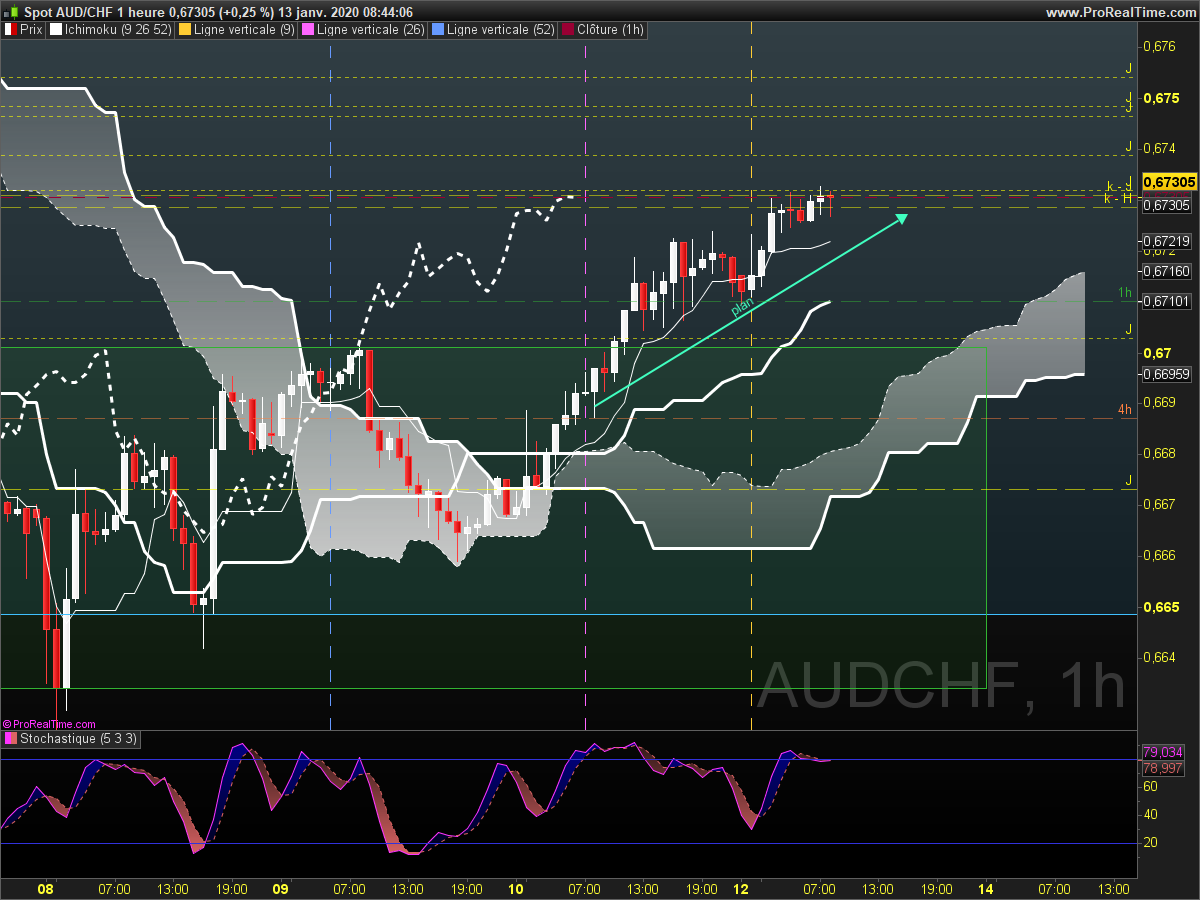Click the candlestick chart icon in title bar

9,12
